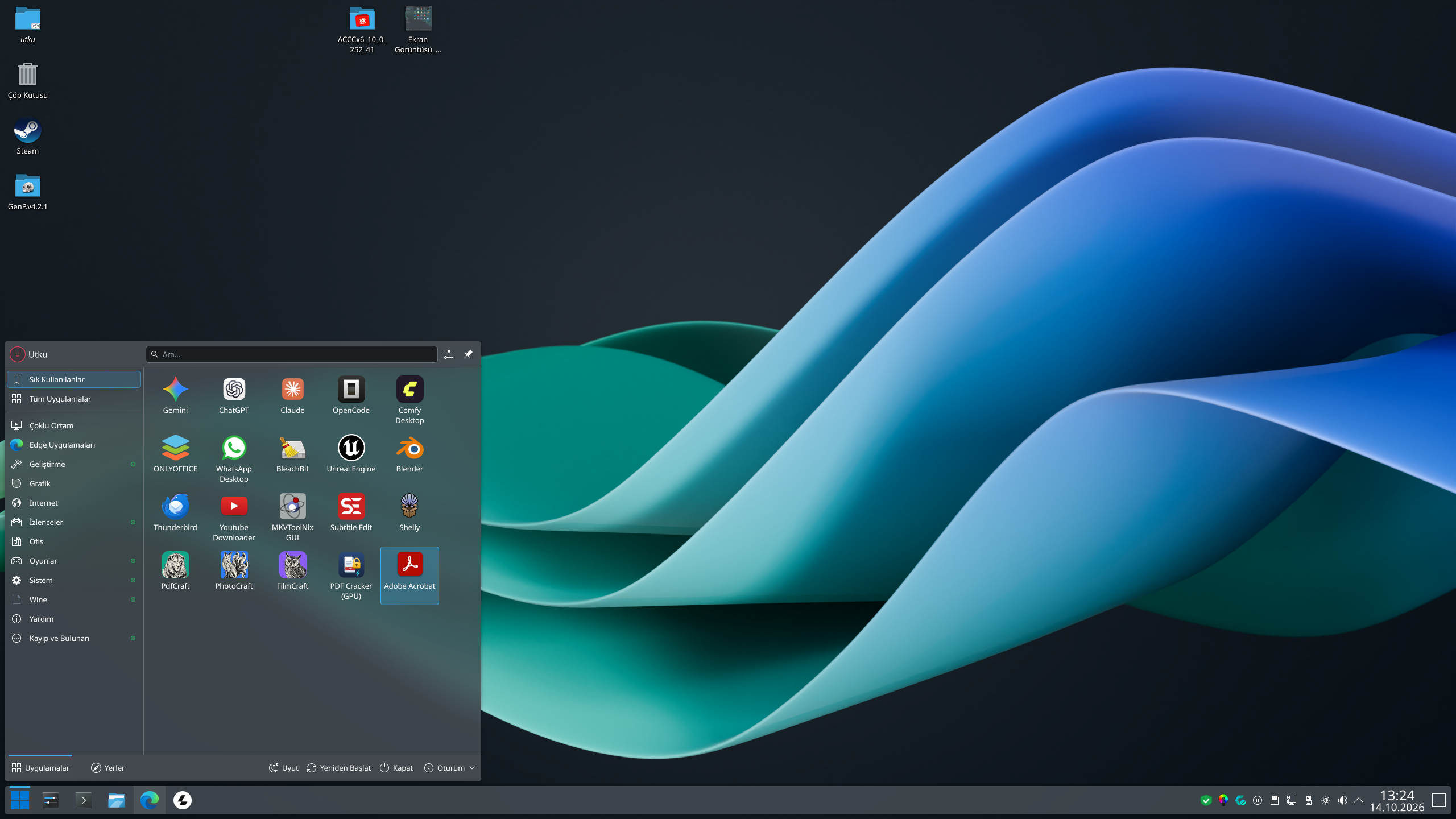Open Unreal Engine launcher icon
Screen dimensions: 1456x819
tap(351, 453)
